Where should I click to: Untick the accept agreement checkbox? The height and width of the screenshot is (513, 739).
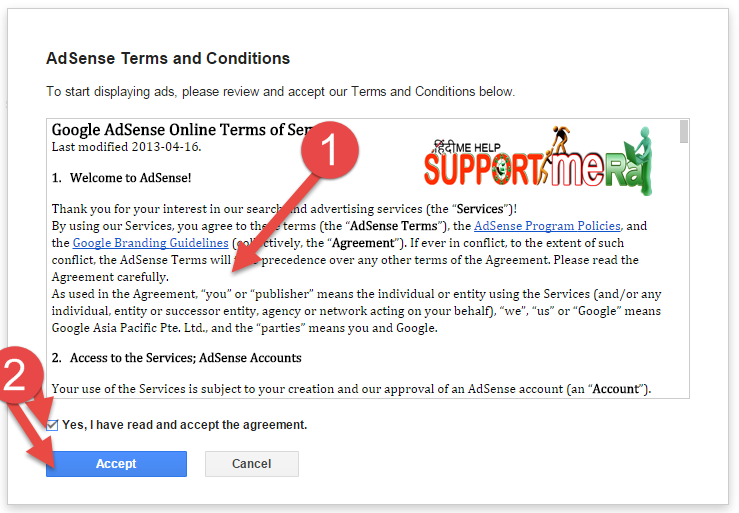[x=52, y=425]
